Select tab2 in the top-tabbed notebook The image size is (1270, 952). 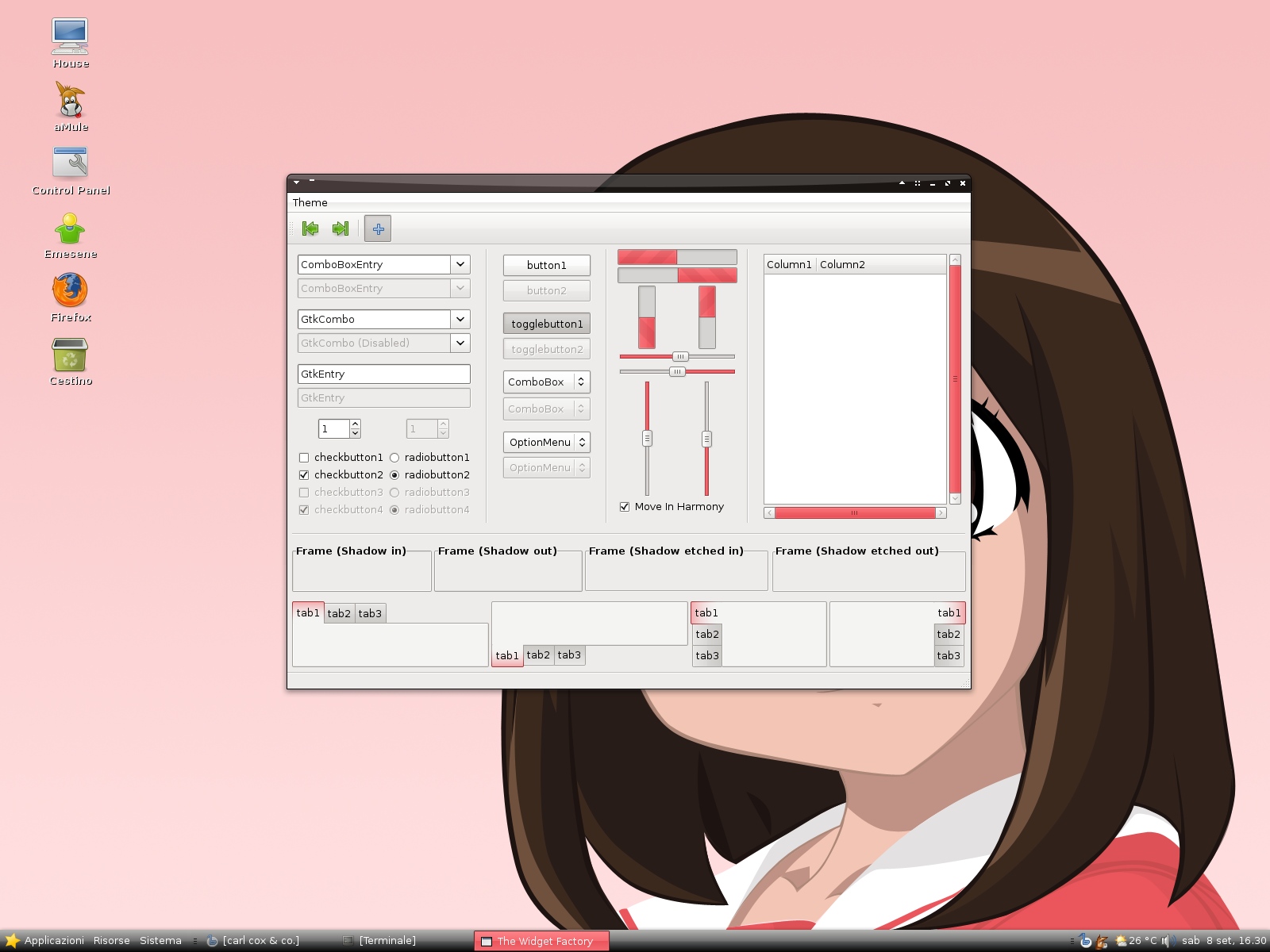[339, 613]
